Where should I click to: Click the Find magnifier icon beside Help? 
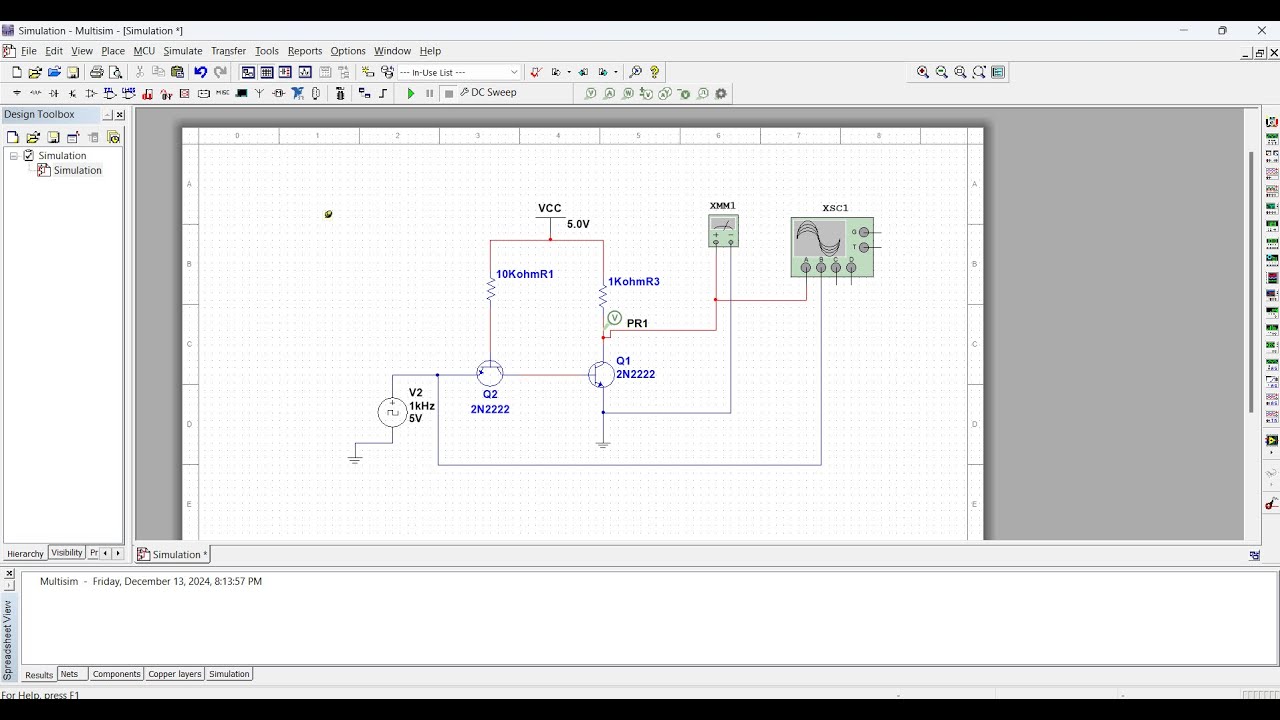click(x=635, y=72)
